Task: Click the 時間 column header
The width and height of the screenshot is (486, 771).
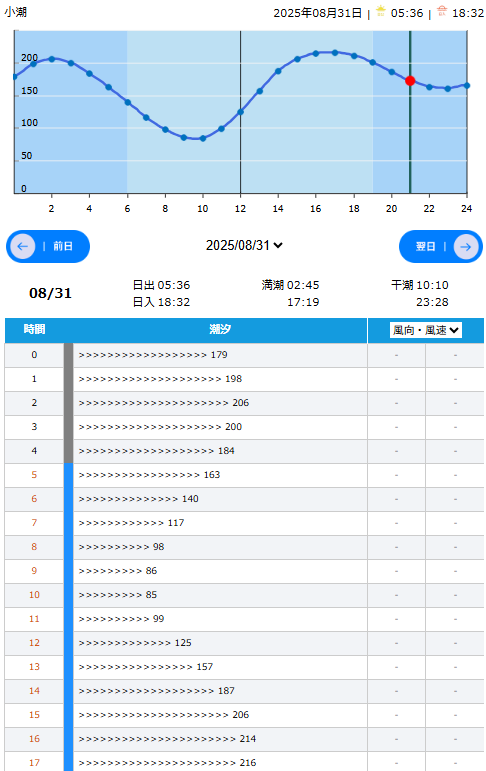Action: click(34, 329)
